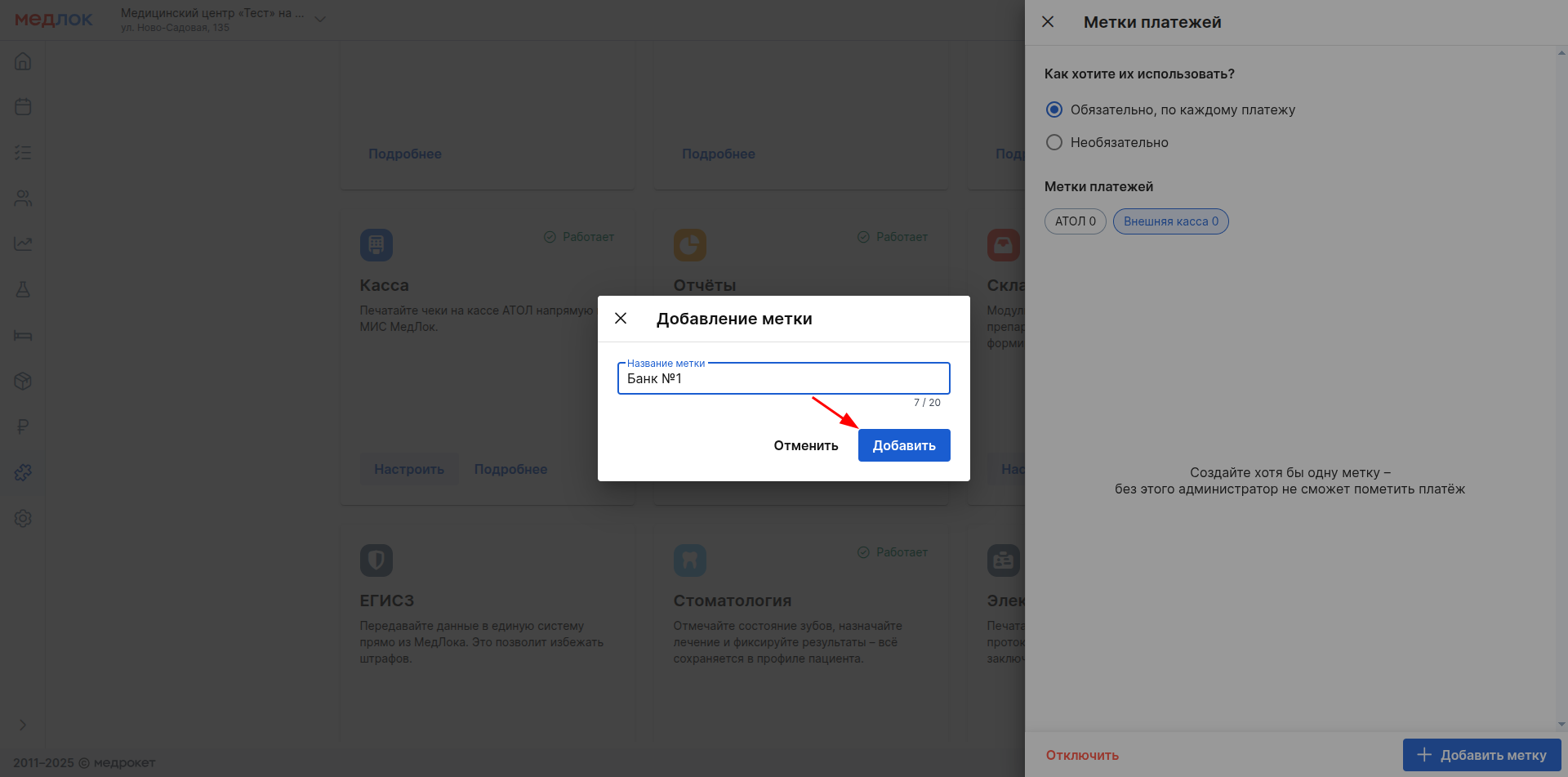Click the home icon in sidebar
The image size is (1568, 777).
click(x=23, y=61)
